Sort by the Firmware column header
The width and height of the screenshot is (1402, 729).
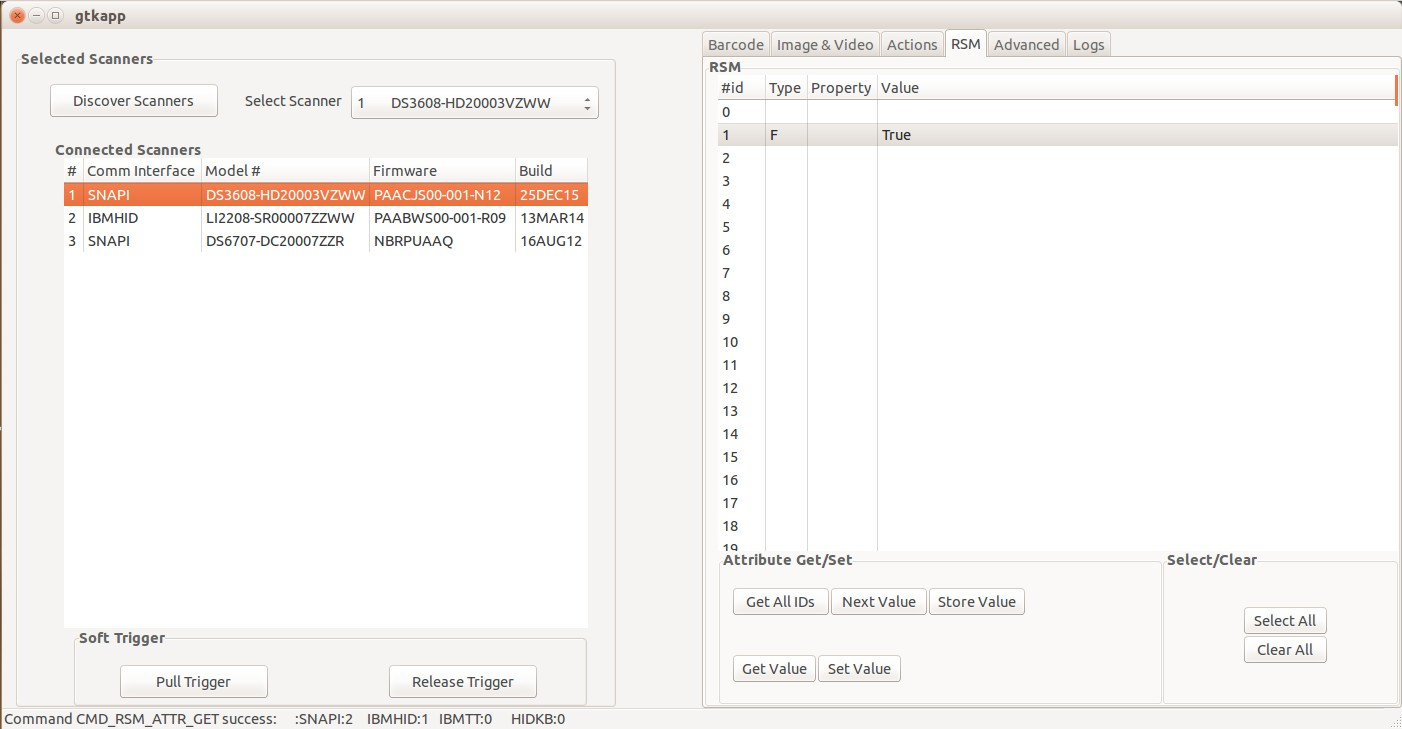click(x=441, y=171)
